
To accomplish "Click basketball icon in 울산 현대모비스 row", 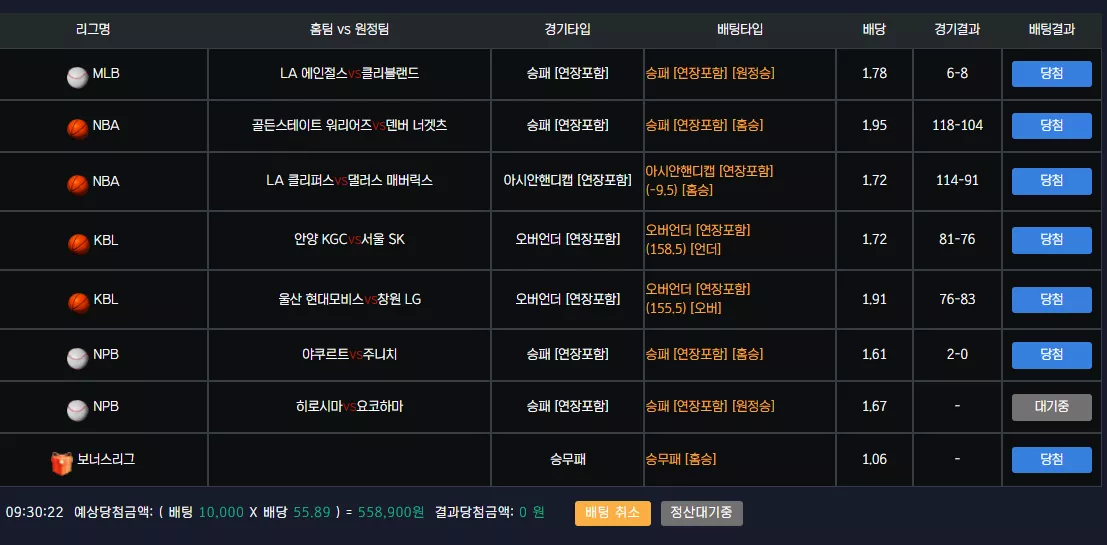I will click(x=78, y=302).
